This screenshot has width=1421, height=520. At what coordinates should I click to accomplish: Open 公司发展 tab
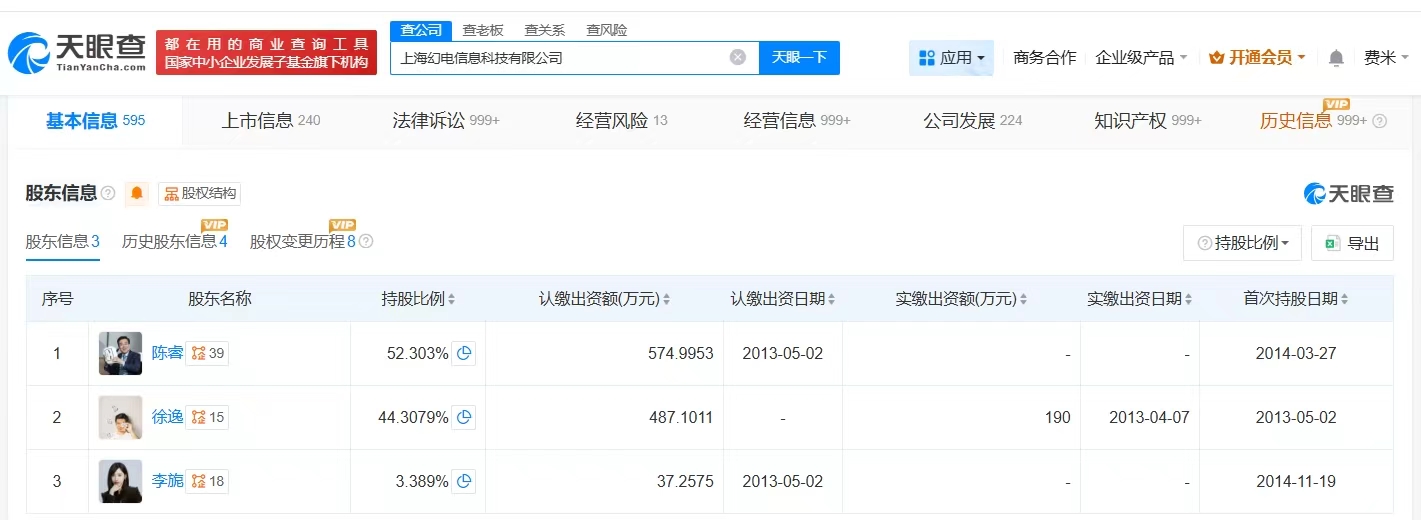(973, 121)
